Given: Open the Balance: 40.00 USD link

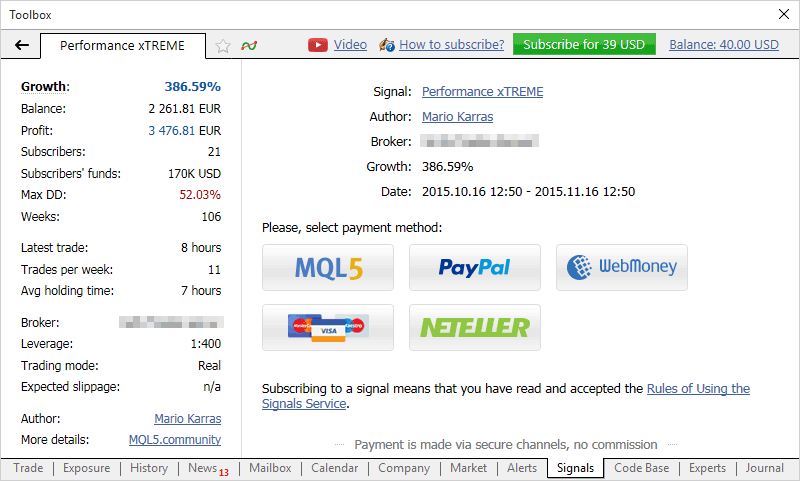Looking at the screenshot, I should coord(723,45).
